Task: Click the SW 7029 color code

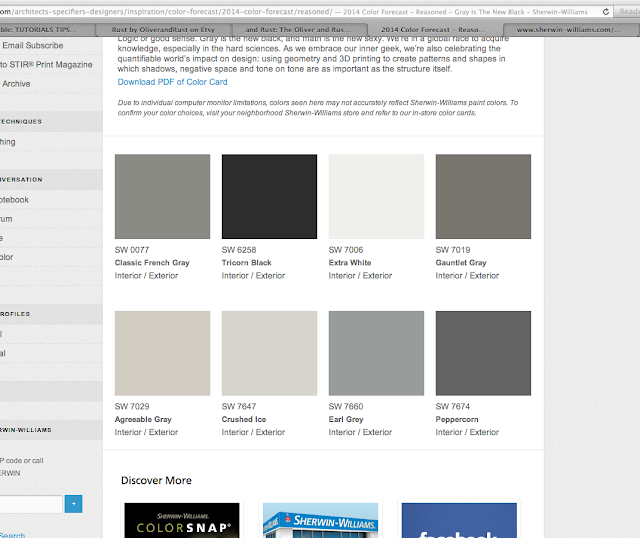Action: [132, 407]
